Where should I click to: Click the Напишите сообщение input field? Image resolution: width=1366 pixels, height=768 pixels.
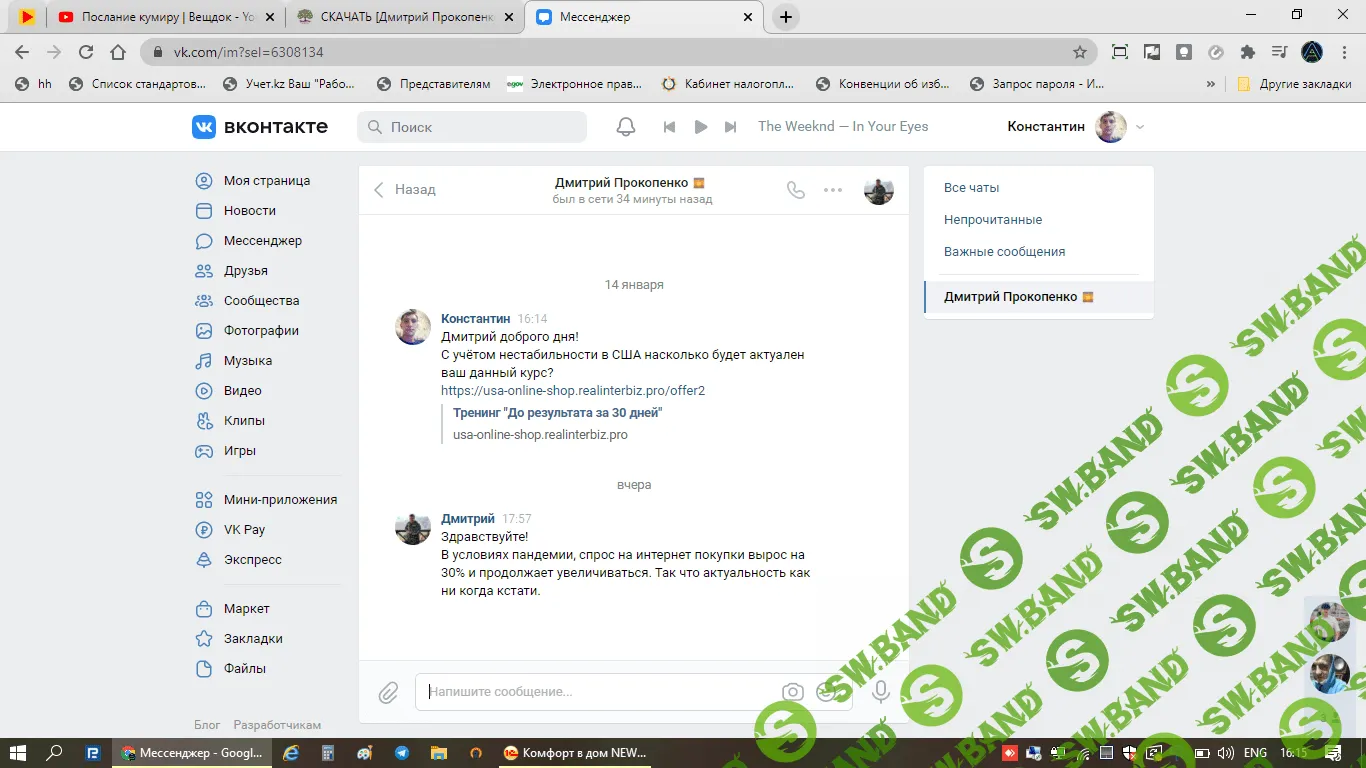point(600,692)
